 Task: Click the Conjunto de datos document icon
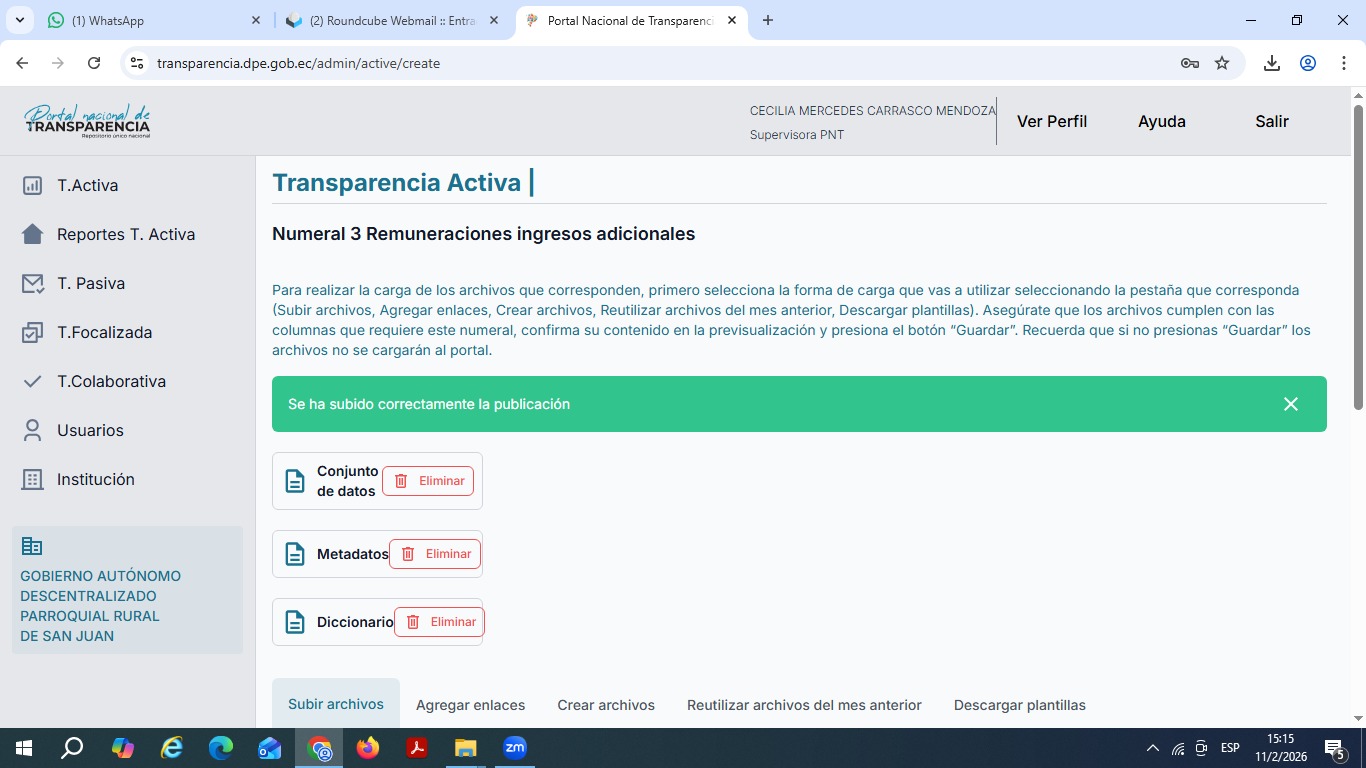295,481
